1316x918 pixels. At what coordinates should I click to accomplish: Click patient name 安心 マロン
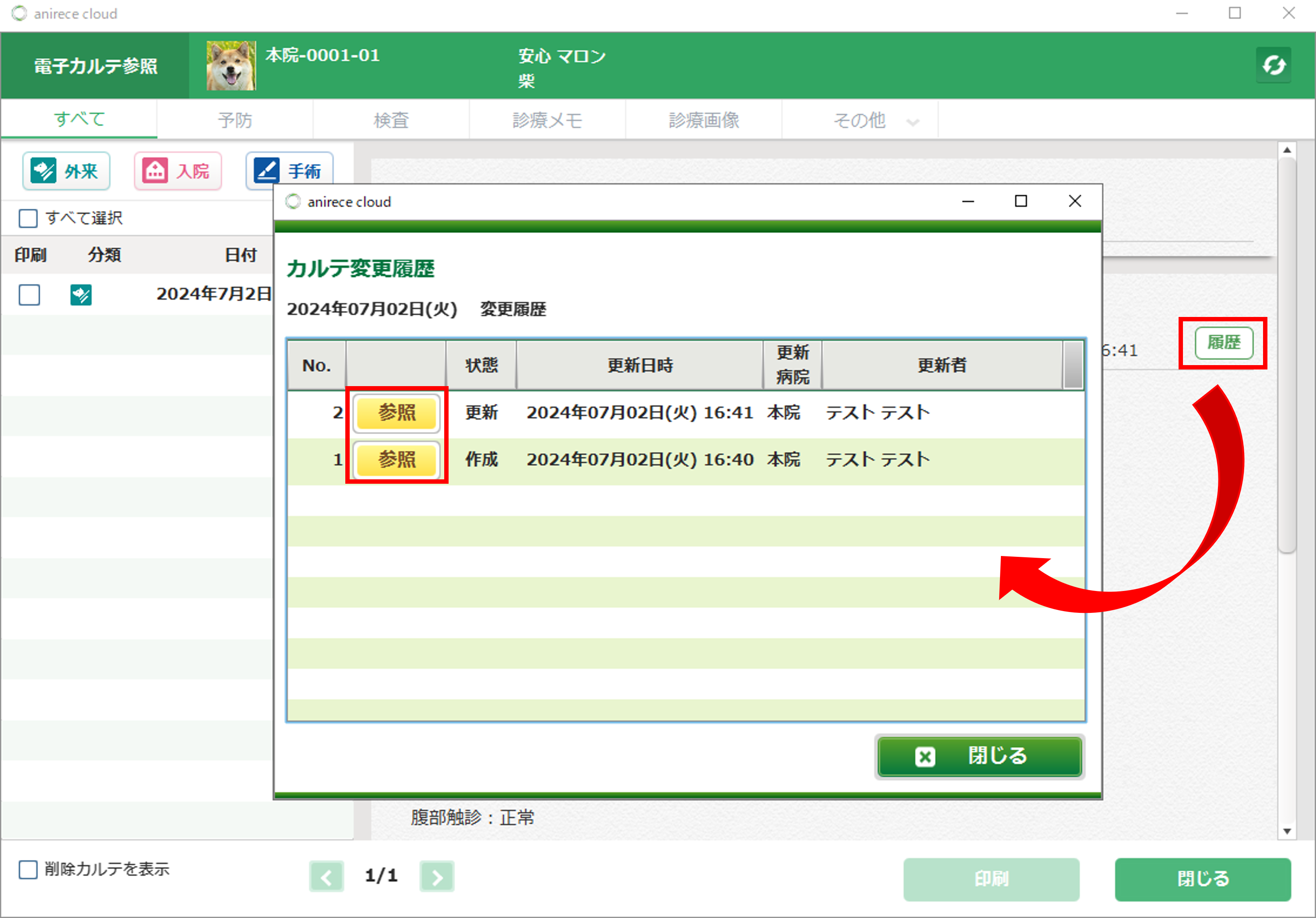pos(561,56)
